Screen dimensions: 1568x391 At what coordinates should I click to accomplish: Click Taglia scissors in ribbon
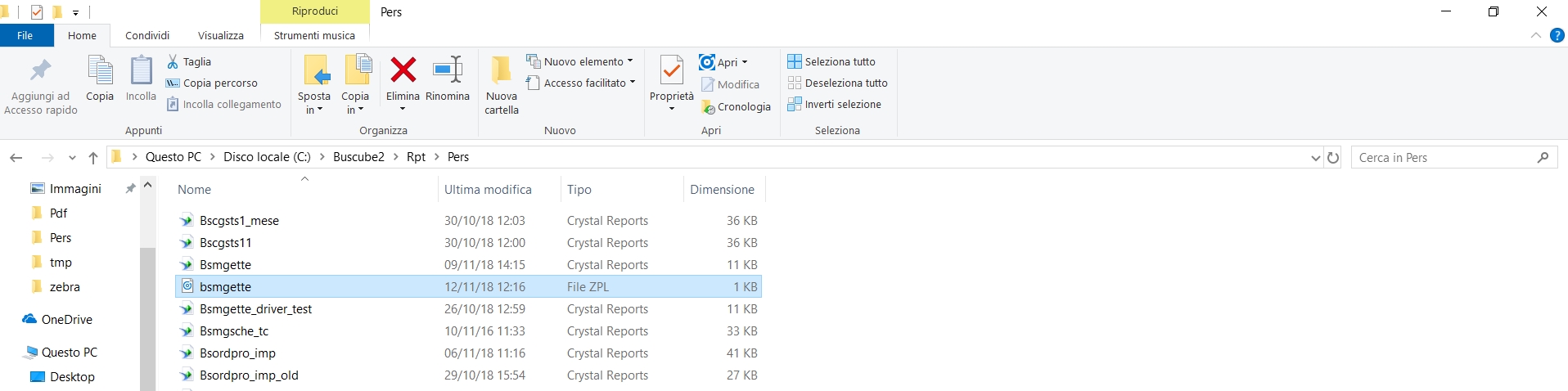189,61
